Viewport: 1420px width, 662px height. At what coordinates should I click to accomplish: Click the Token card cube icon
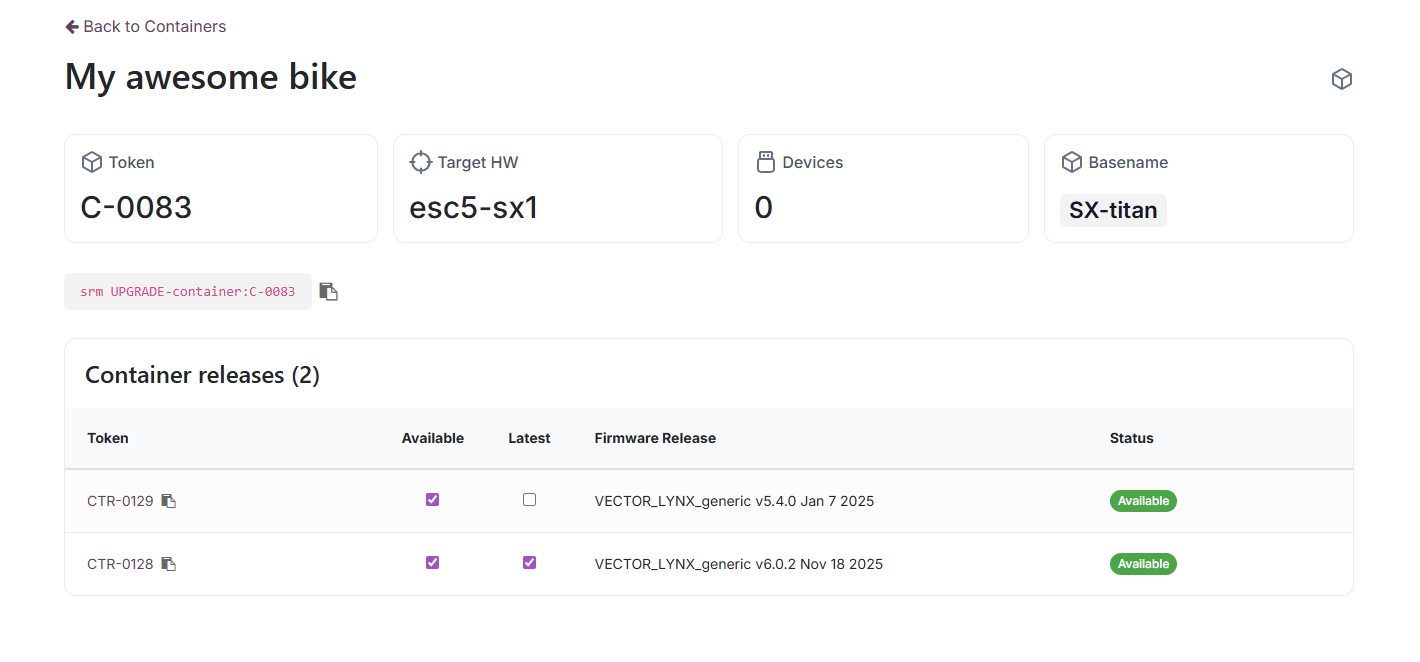(x=92, y=162)
